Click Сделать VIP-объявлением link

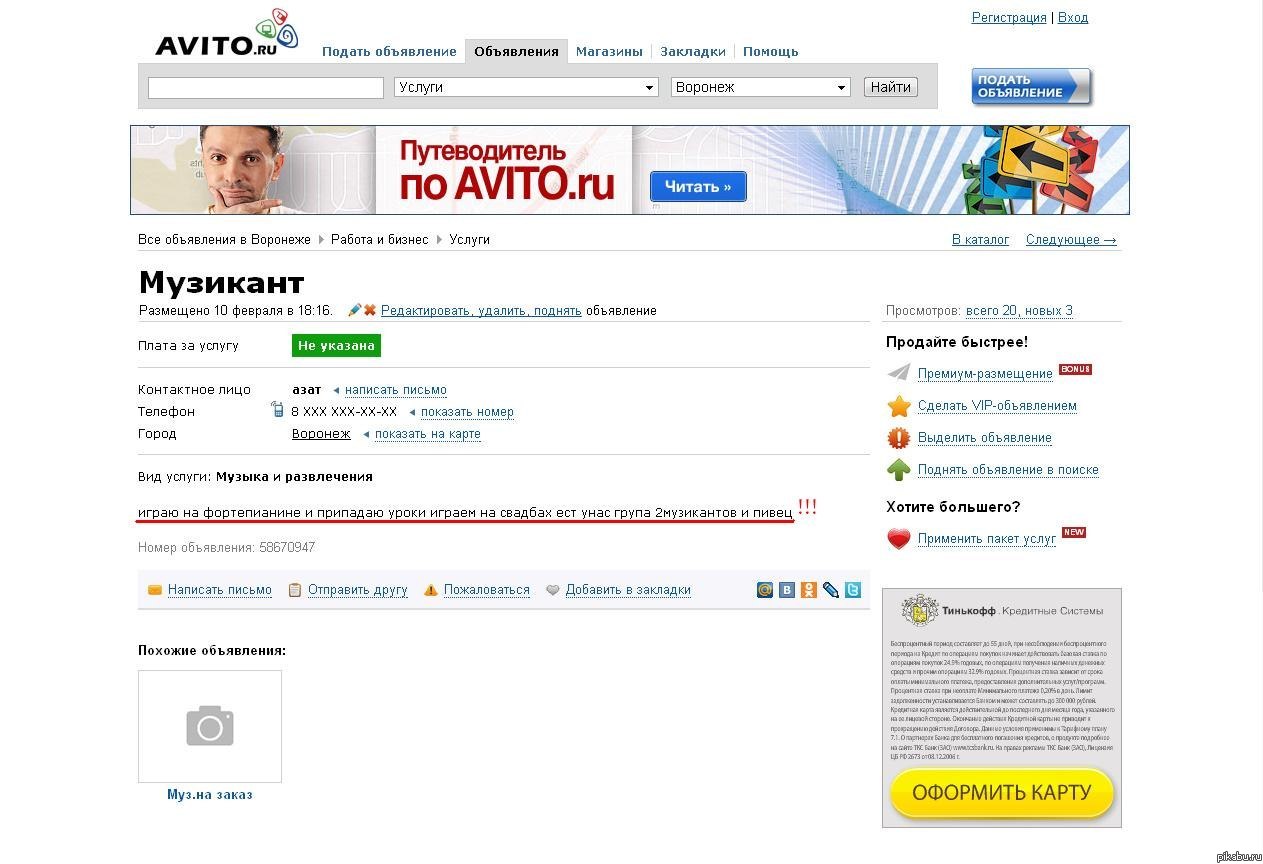pyautogui.click(x=997, y=406)
